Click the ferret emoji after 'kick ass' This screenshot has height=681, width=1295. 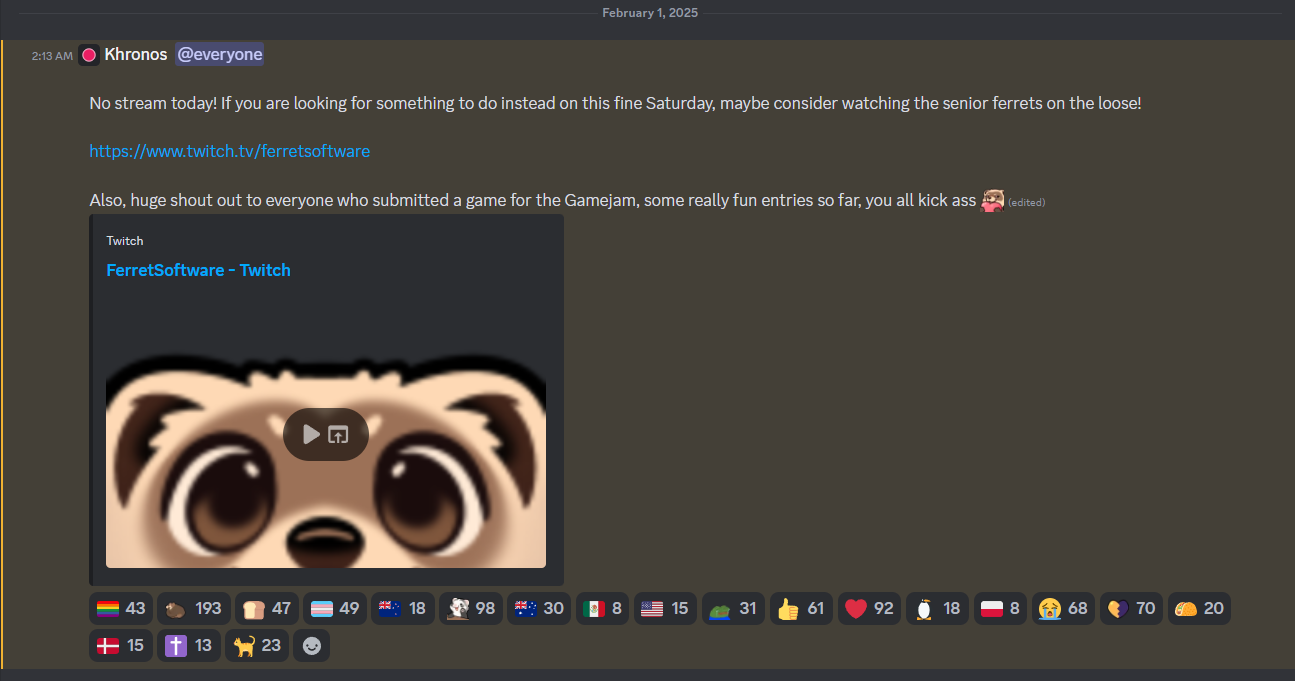click(x=992, y=200)
